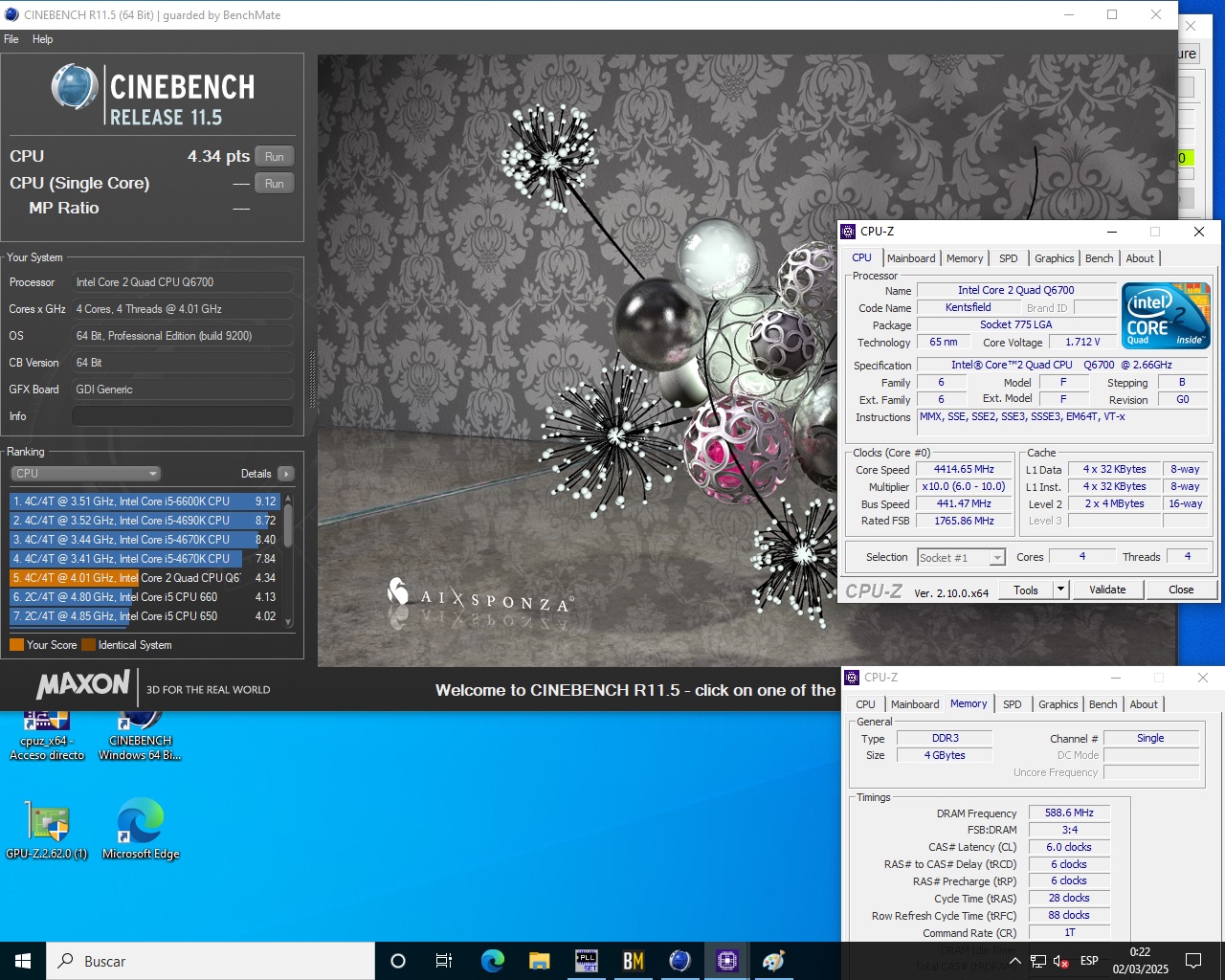Switch to Cinebench via taskbar sphere icon
Viewport: 1225px width, 980px height.
[679, 961]
